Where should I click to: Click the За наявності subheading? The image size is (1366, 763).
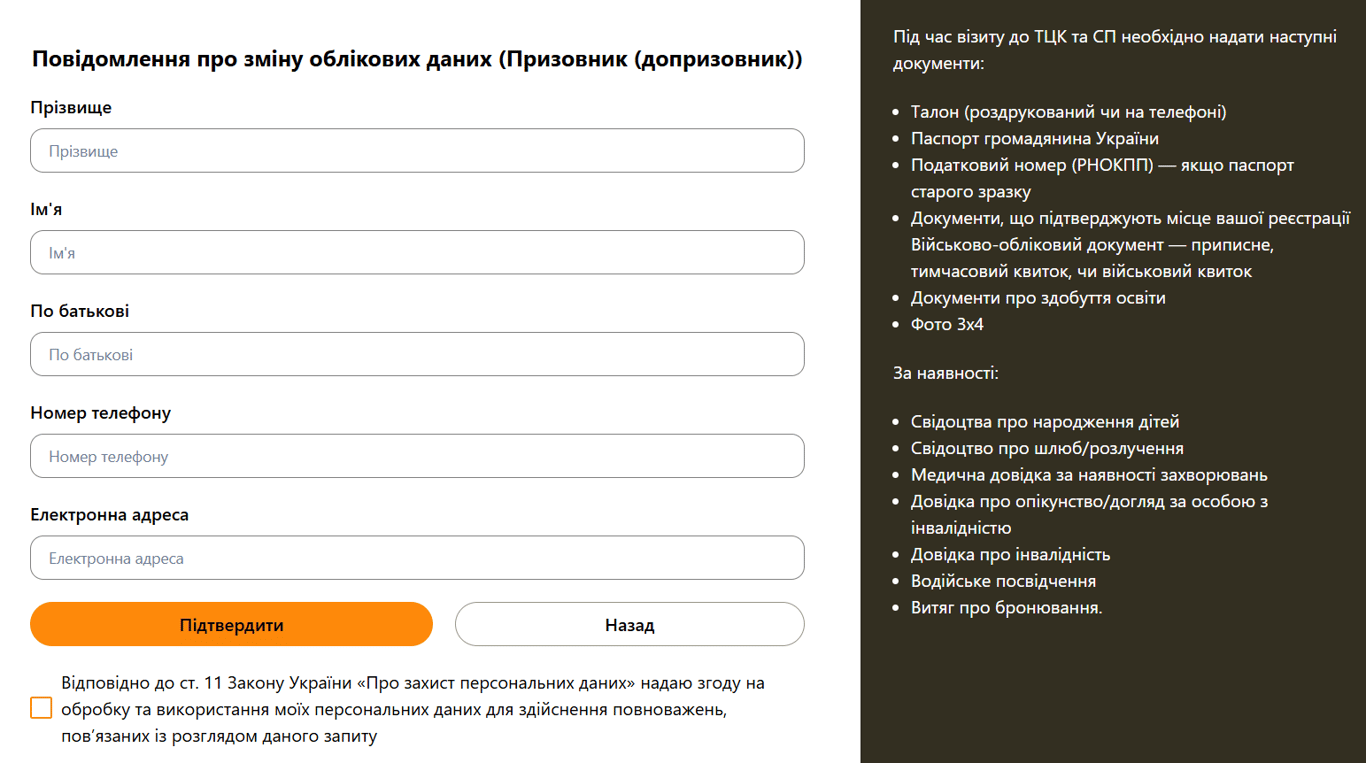tap(946, 374)
